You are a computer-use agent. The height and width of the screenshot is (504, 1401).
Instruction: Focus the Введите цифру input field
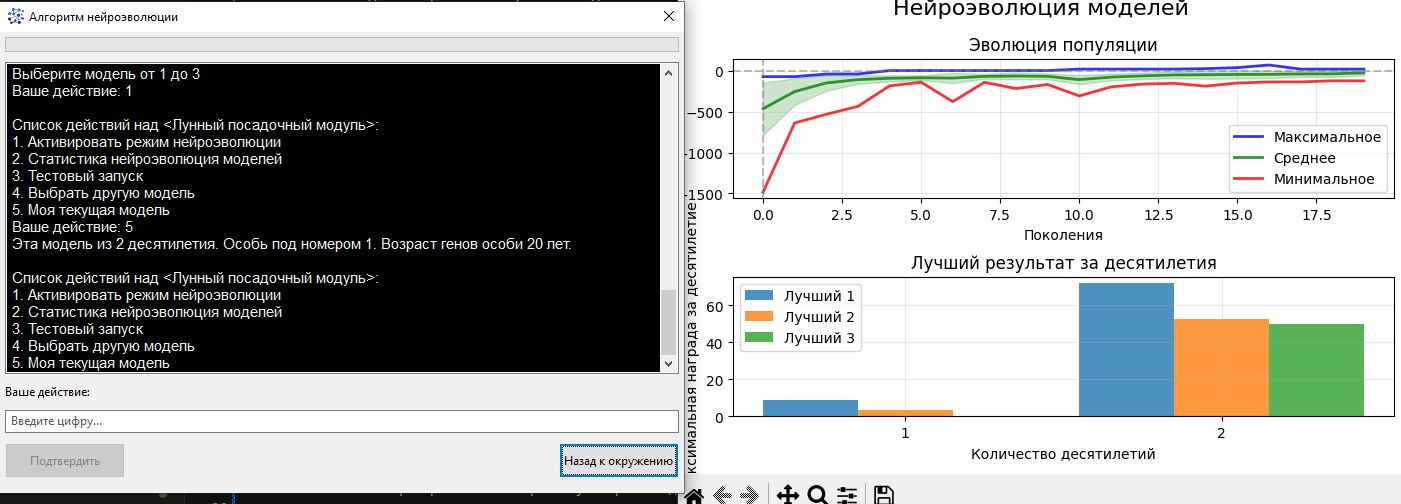tap(342, 421)
